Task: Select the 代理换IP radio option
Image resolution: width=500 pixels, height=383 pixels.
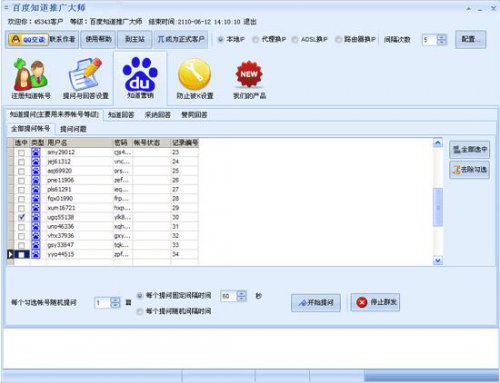Action: coord(256,39)
